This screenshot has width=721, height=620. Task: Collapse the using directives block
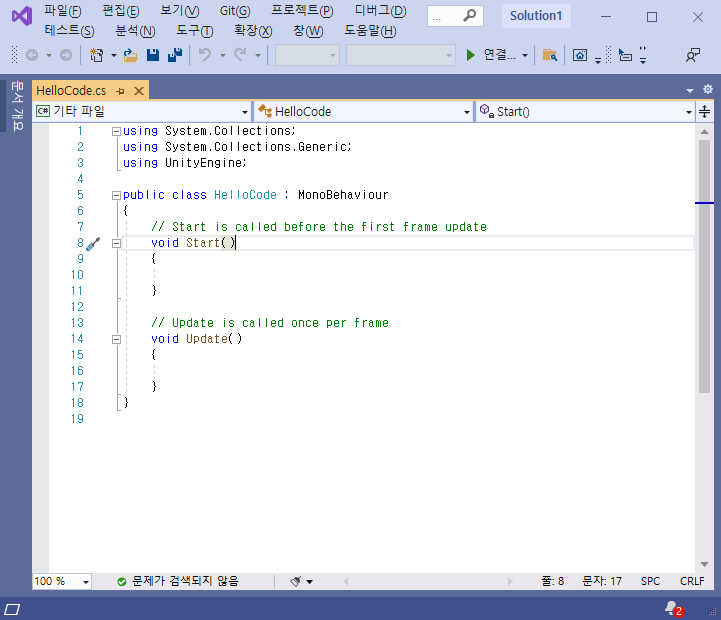tap(116, 132)
